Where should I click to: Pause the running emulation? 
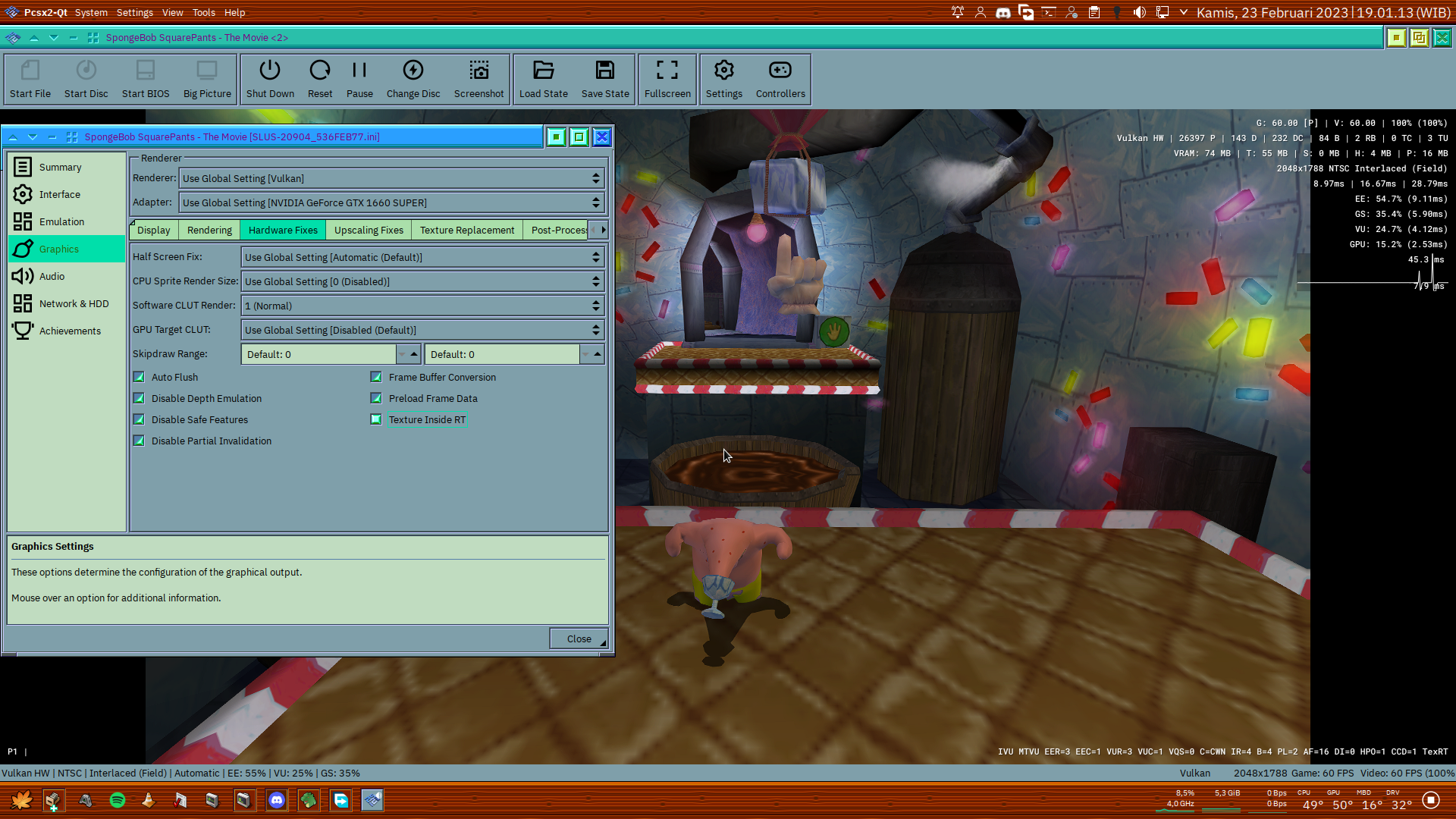(x=359, y=79)
